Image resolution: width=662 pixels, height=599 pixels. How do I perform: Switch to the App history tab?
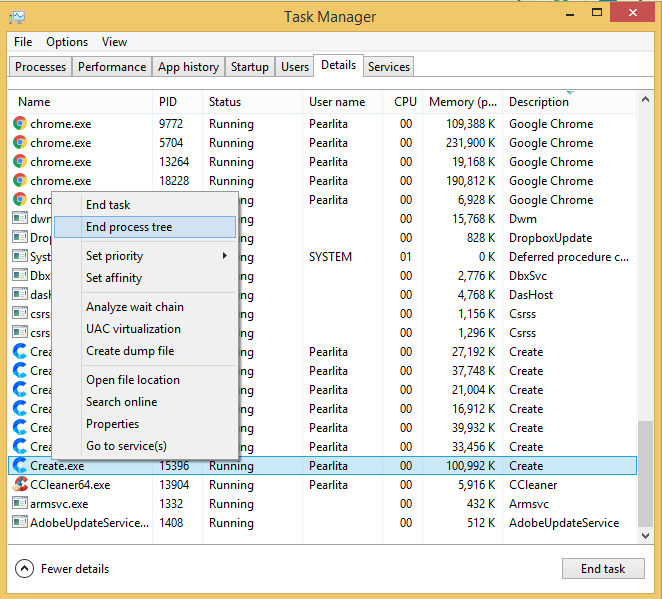188,67
